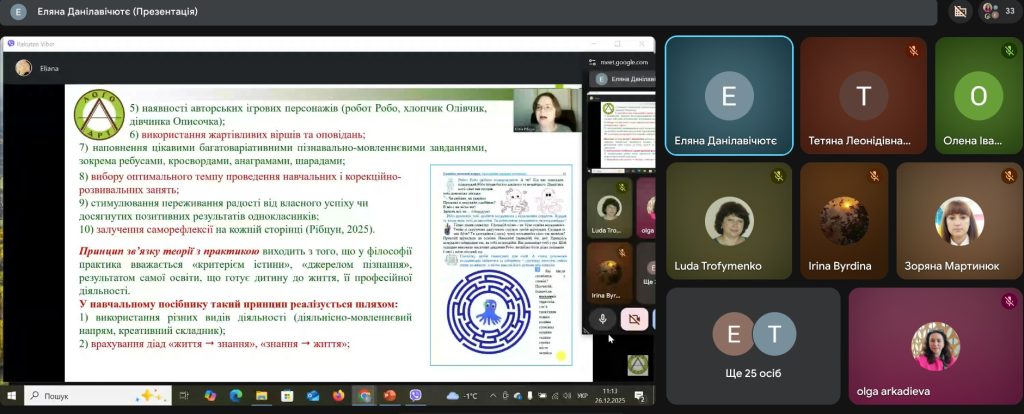Launch Firefox from the taskbar
The width and height of the screenshot is (1024, 414).
(x=339, y=396)
